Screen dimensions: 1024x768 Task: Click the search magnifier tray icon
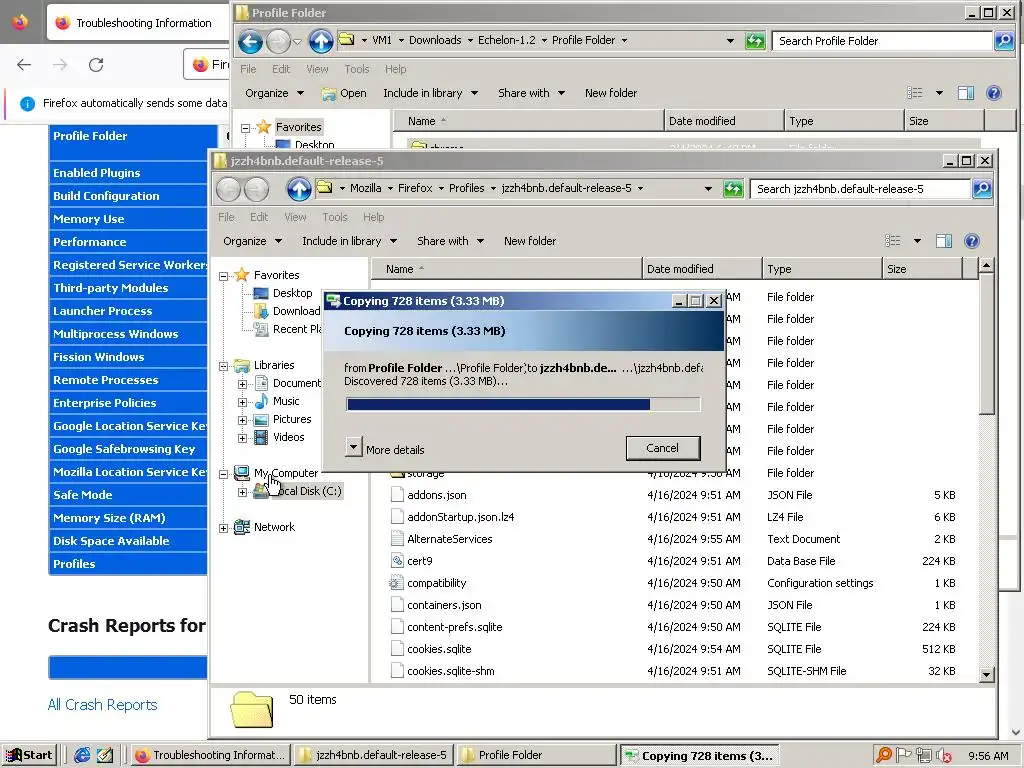pos(884,755)
